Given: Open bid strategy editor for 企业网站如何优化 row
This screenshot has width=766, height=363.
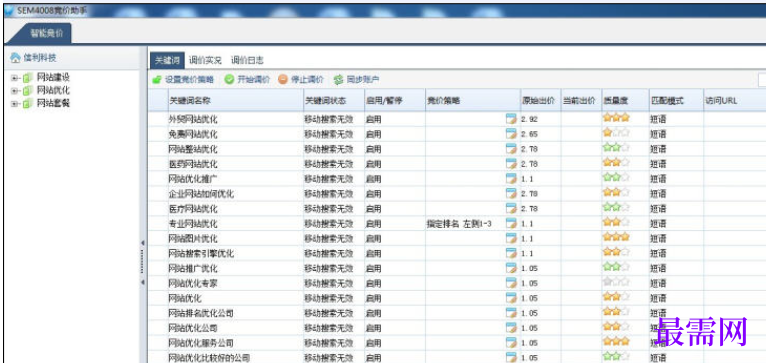Looking at the screenshot, I should point(511,193).
